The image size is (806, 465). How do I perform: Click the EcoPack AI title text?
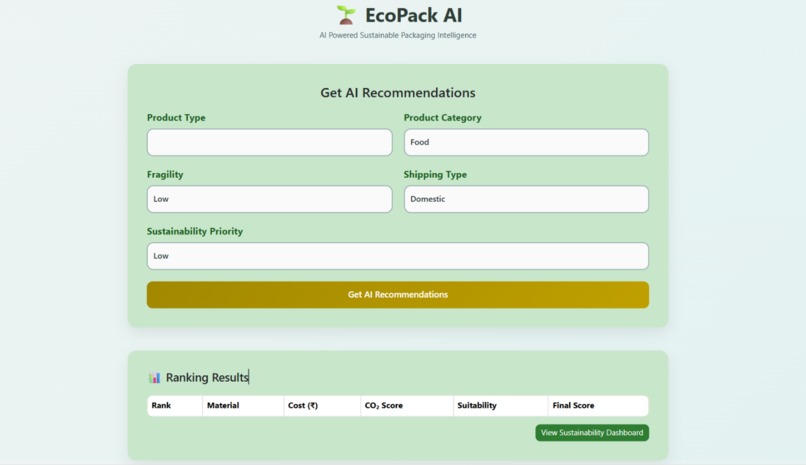tap(413, 15)
